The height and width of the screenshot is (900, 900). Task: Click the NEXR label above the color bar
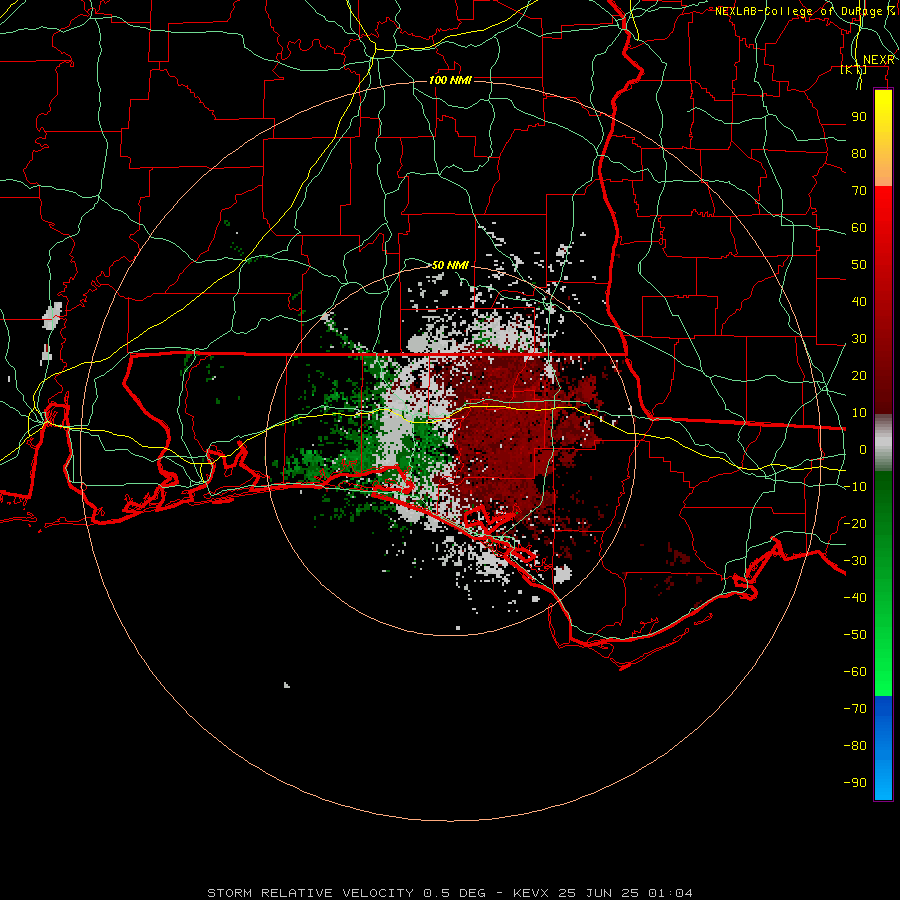(879, 60)
